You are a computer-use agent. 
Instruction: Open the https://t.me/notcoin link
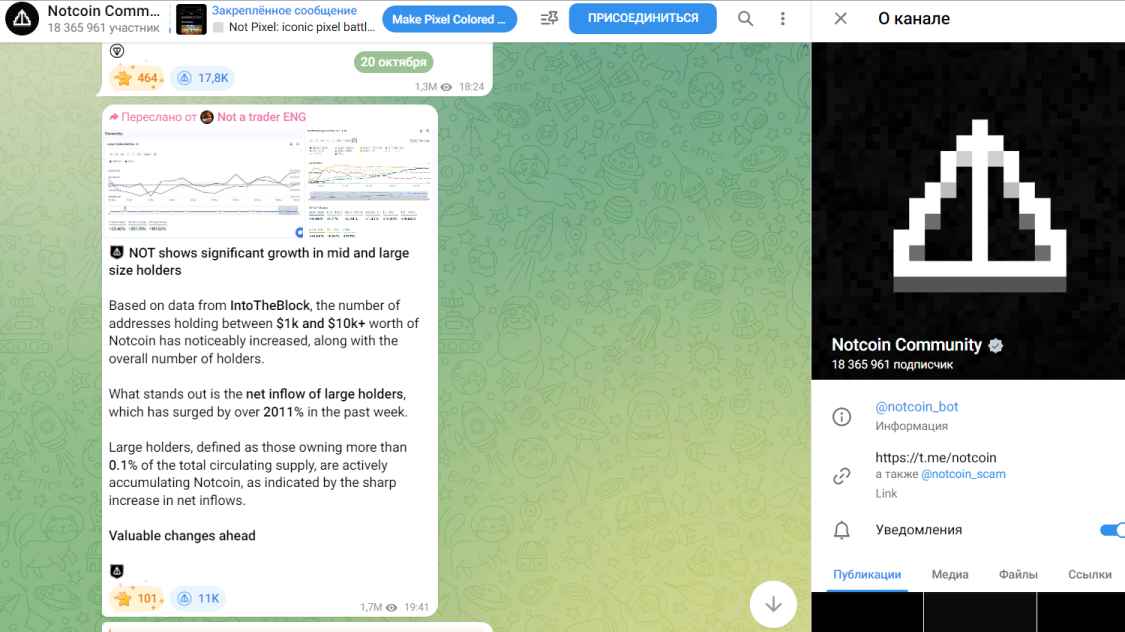(x=936, y=458)
